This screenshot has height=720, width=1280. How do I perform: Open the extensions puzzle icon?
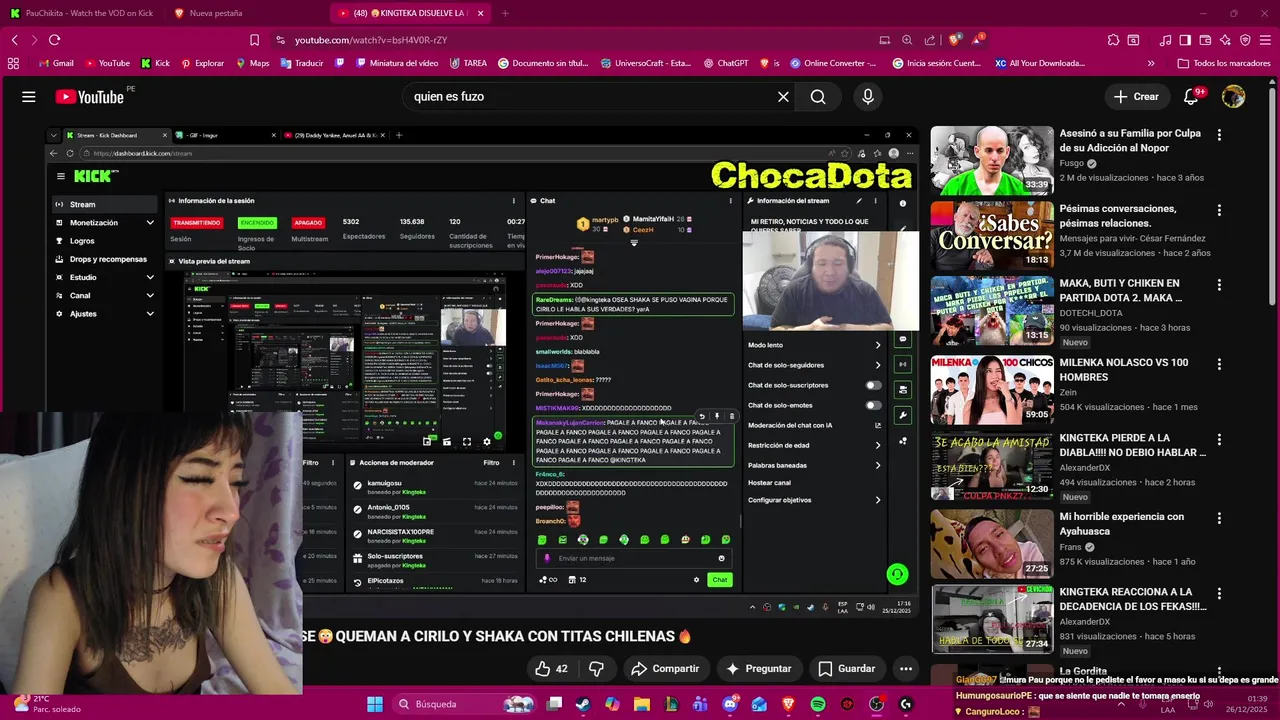click(1114, 40)
